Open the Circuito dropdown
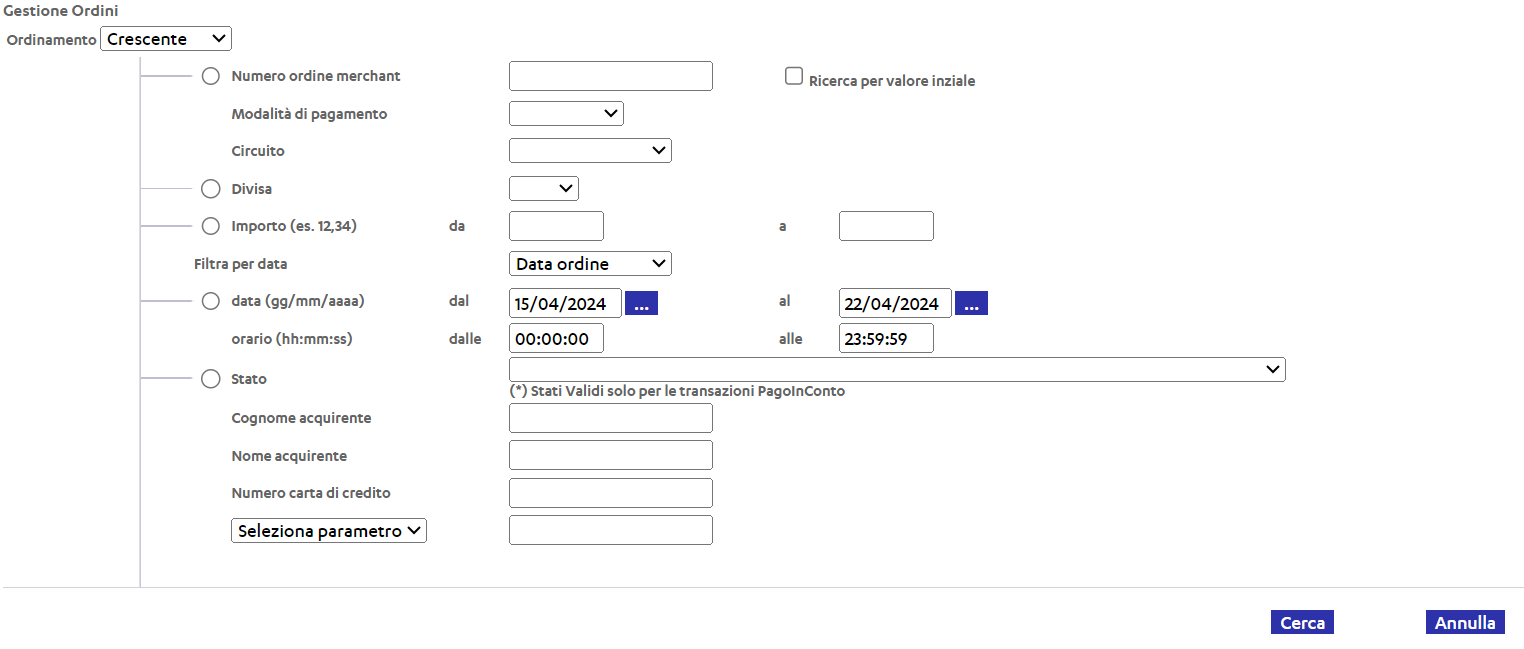 click(590, 150)
